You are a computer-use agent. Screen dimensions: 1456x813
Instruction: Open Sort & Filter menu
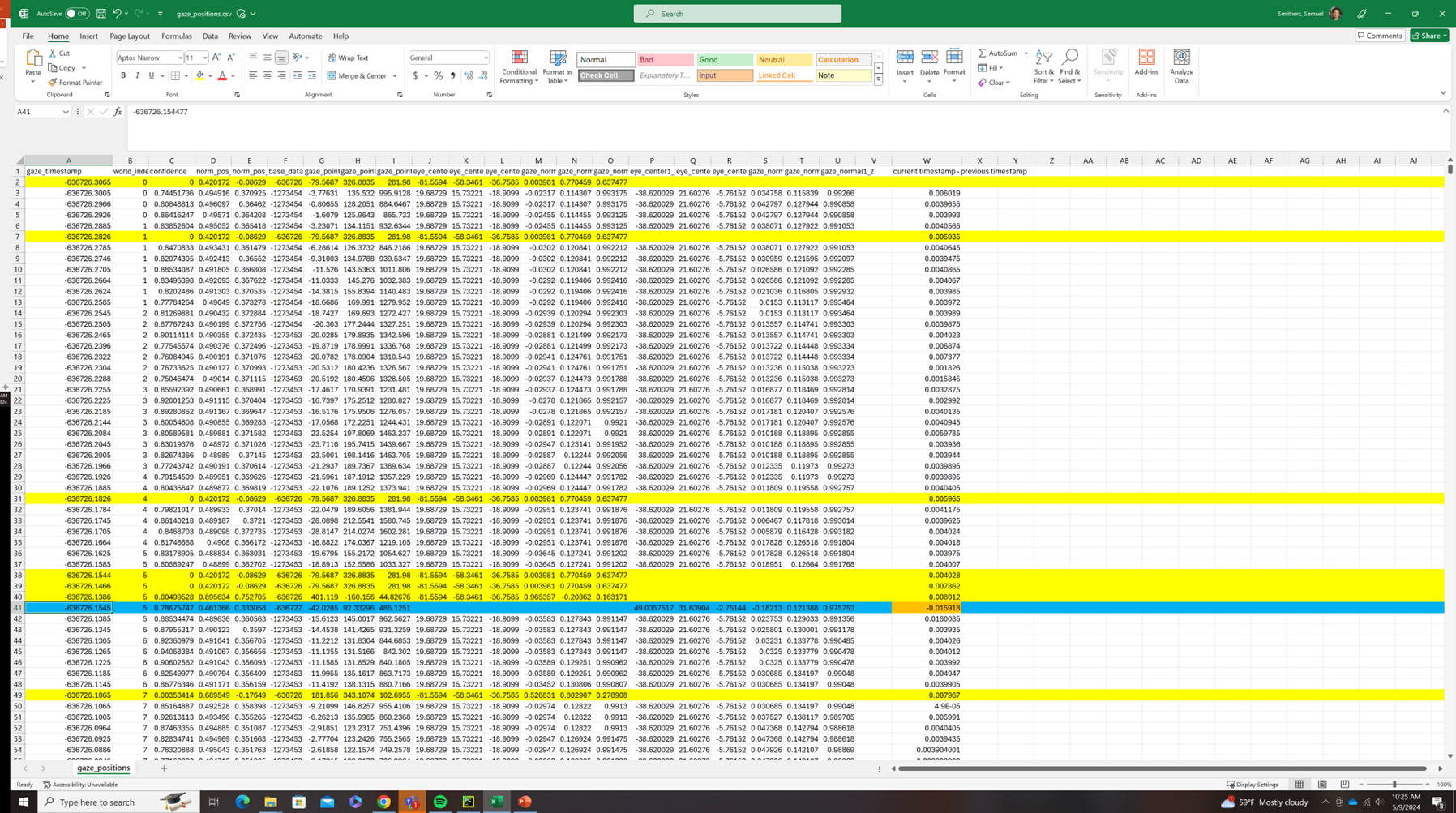[1044, 66]
